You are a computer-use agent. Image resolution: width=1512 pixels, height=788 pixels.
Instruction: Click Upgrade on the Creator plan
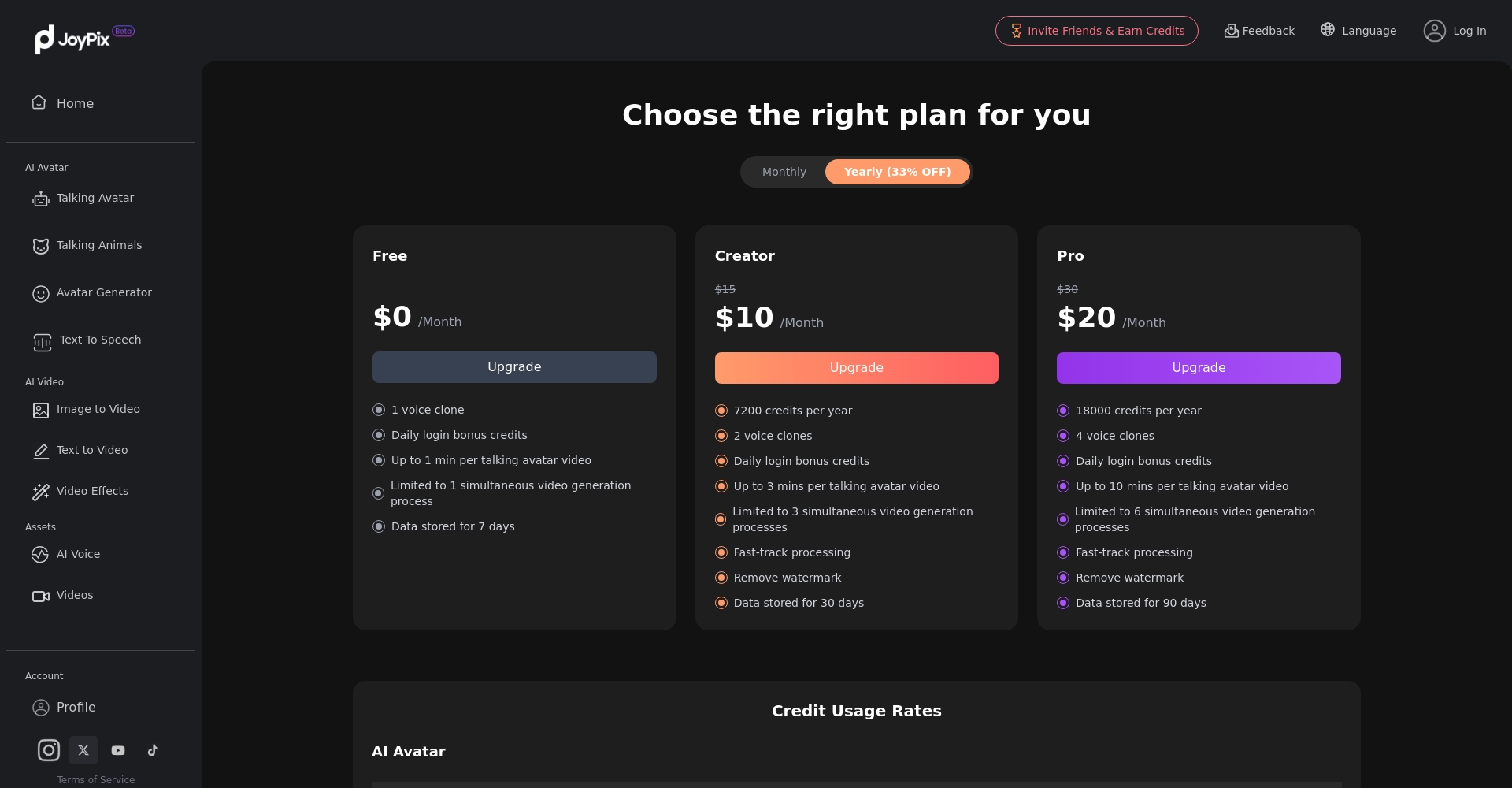pos(856,368)
